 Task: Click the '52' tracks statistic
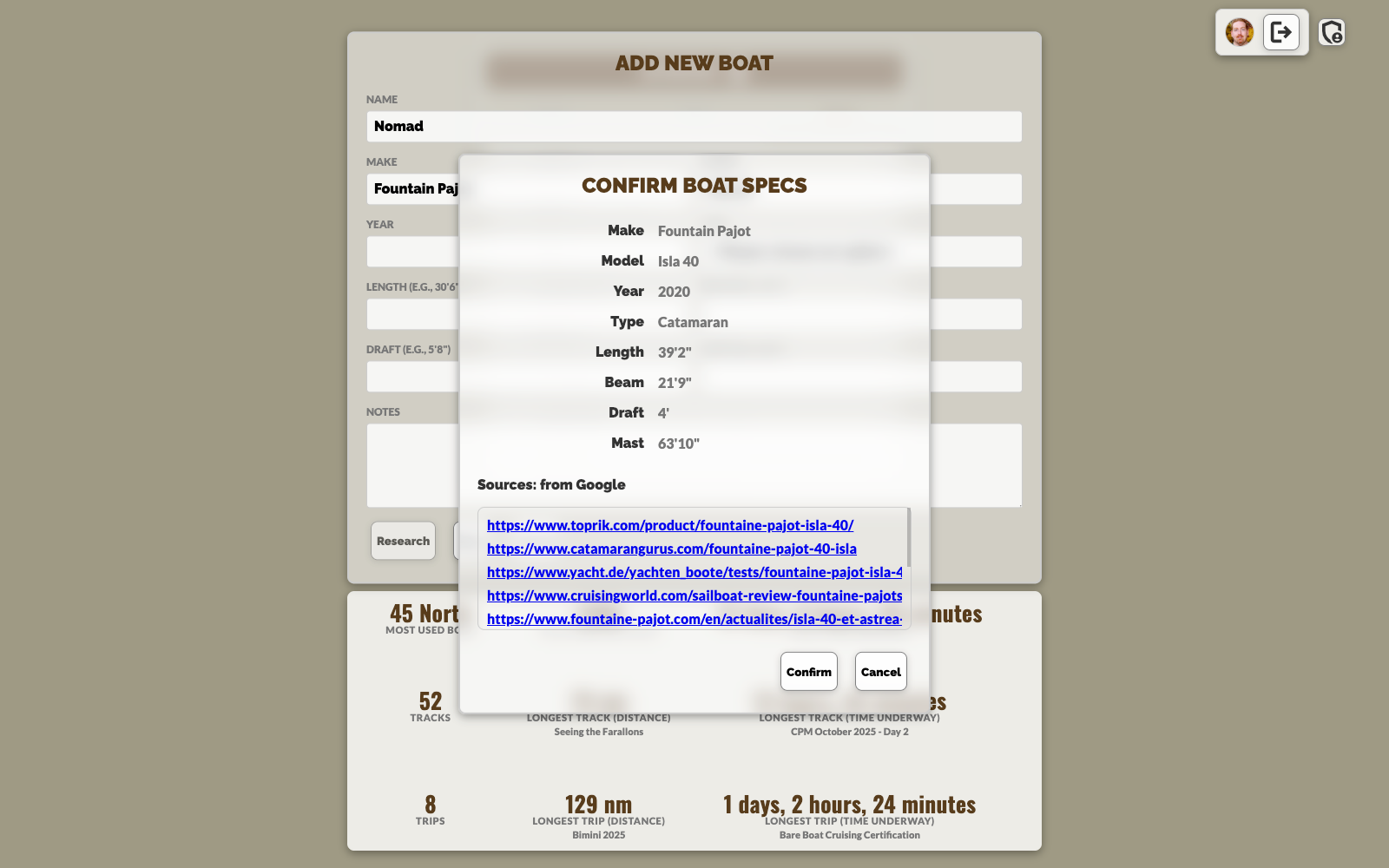click(431, 701)
